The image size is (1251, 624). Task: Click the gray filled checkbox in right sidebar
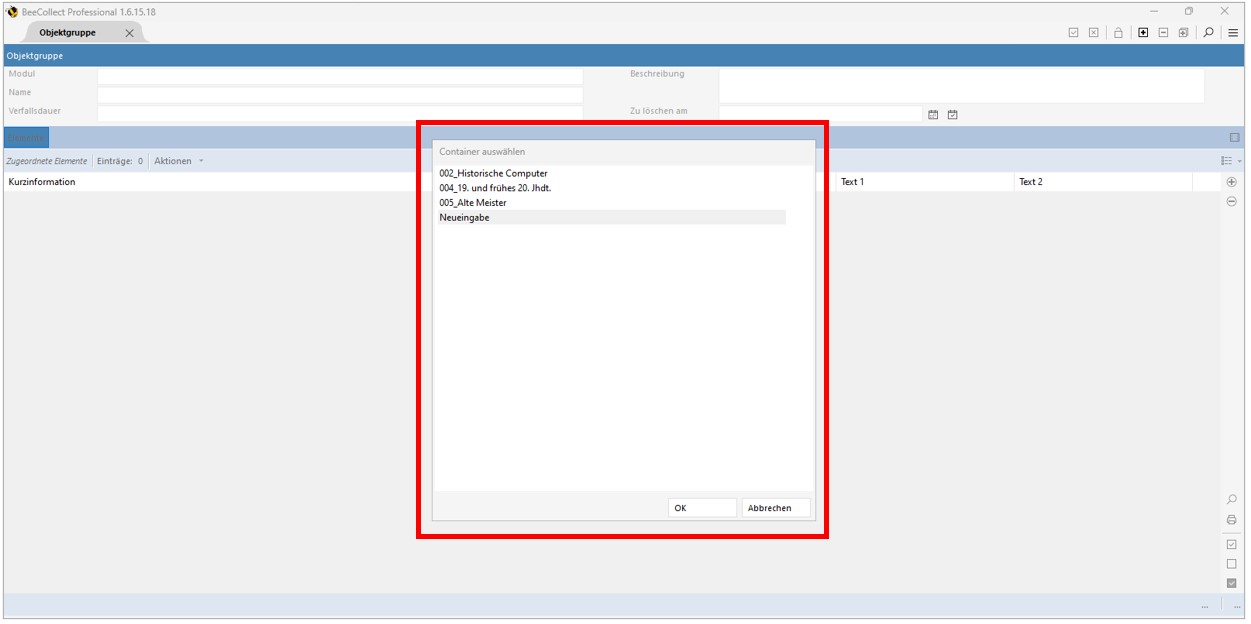coord(1231,583)
